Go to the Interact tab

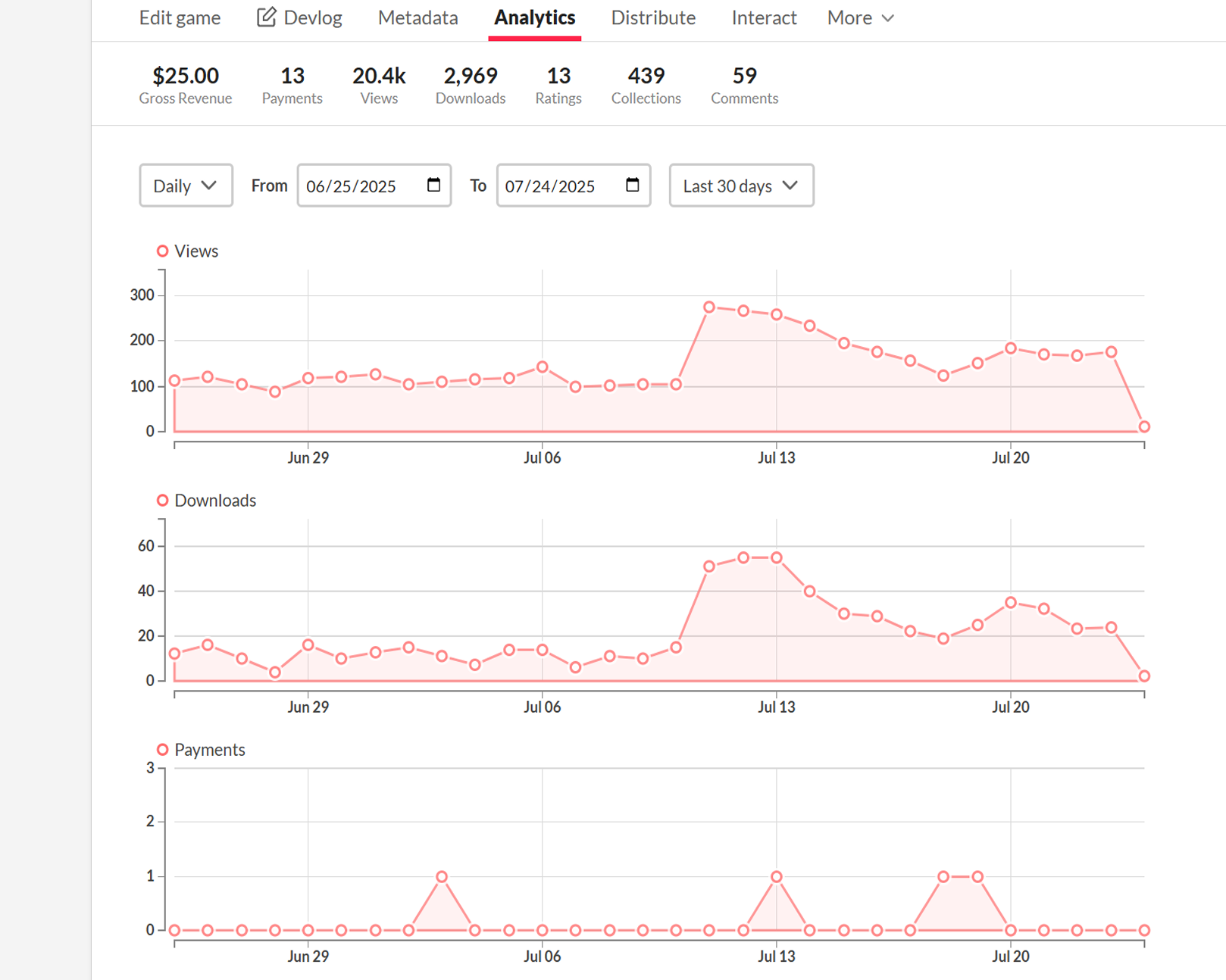pyautogui.click(x=764, y=17)
